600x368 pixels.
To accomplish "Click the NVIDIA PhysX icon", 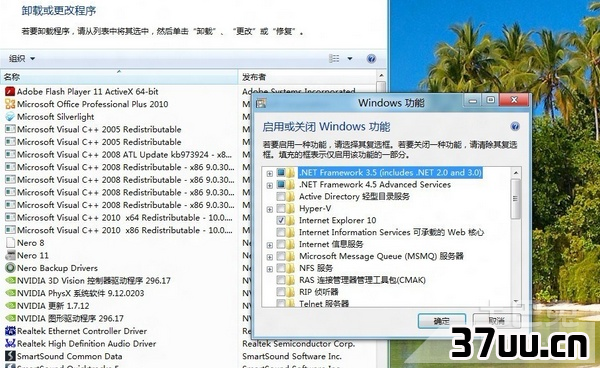I will click(x=10, y=293).
